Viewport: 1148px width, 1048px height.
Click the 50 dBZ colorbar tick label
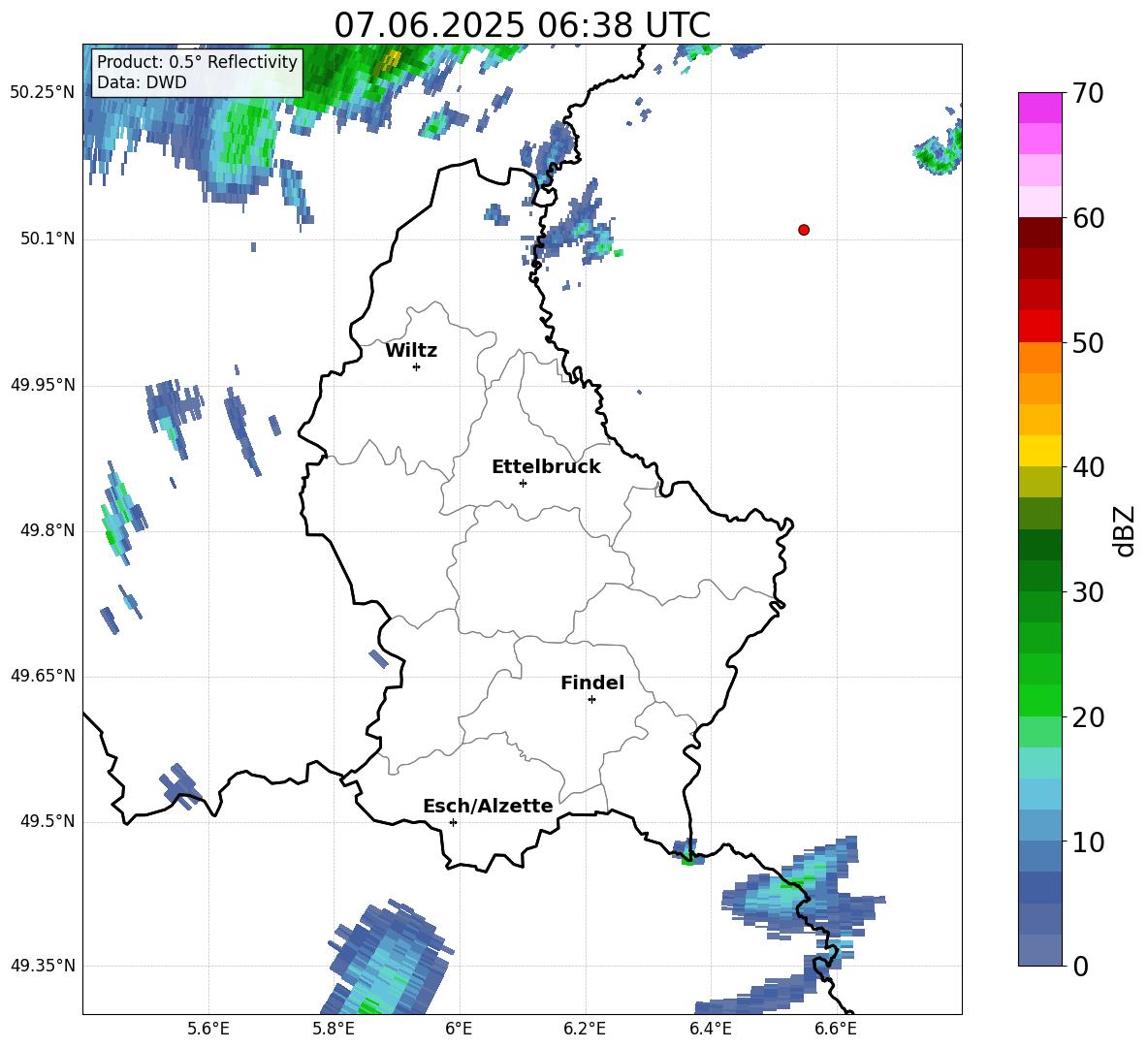point(1088,342)
